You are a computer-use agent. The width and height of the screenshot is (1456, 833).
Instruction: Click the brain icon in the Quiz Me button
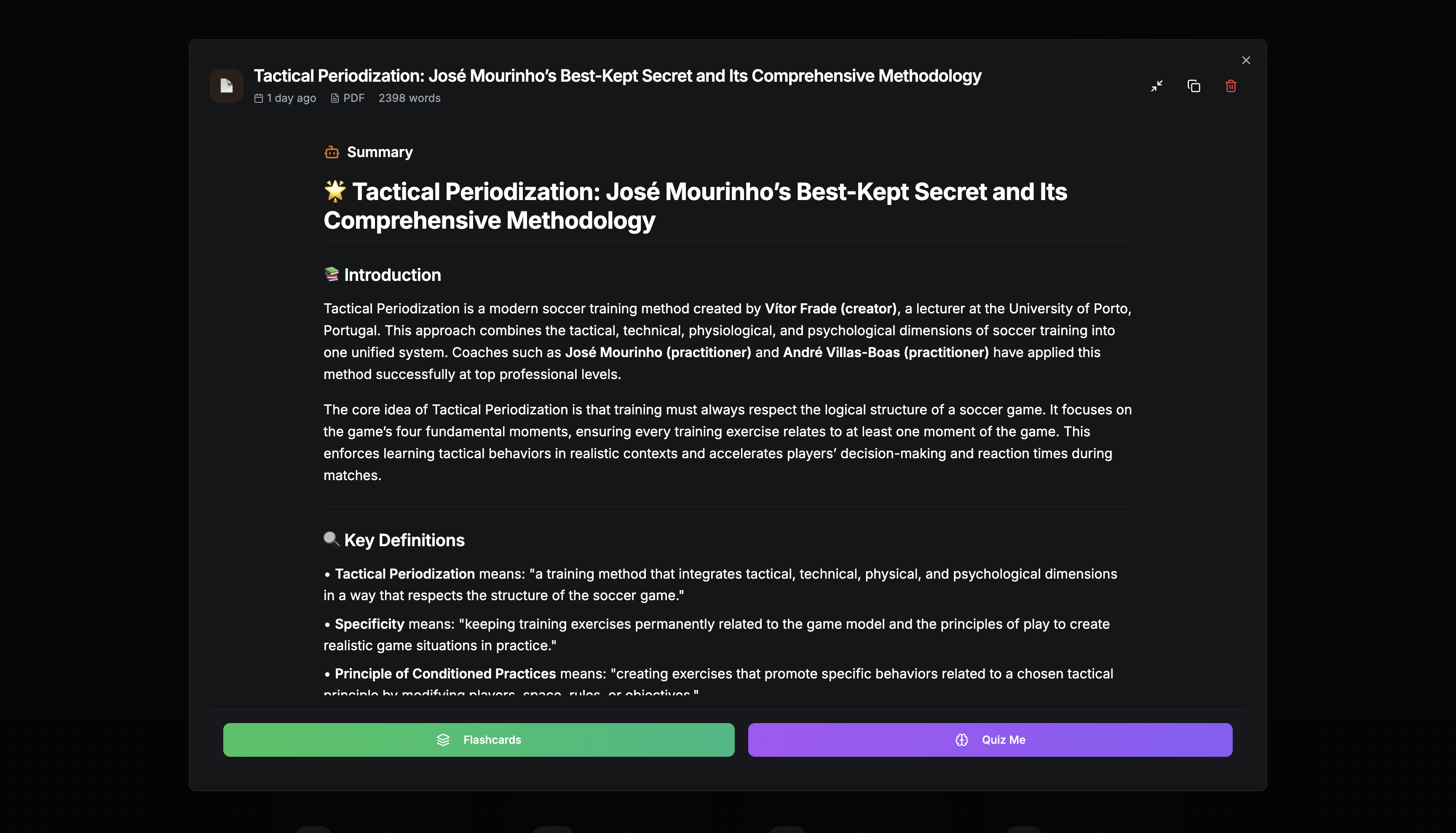[x=962, y=739]
